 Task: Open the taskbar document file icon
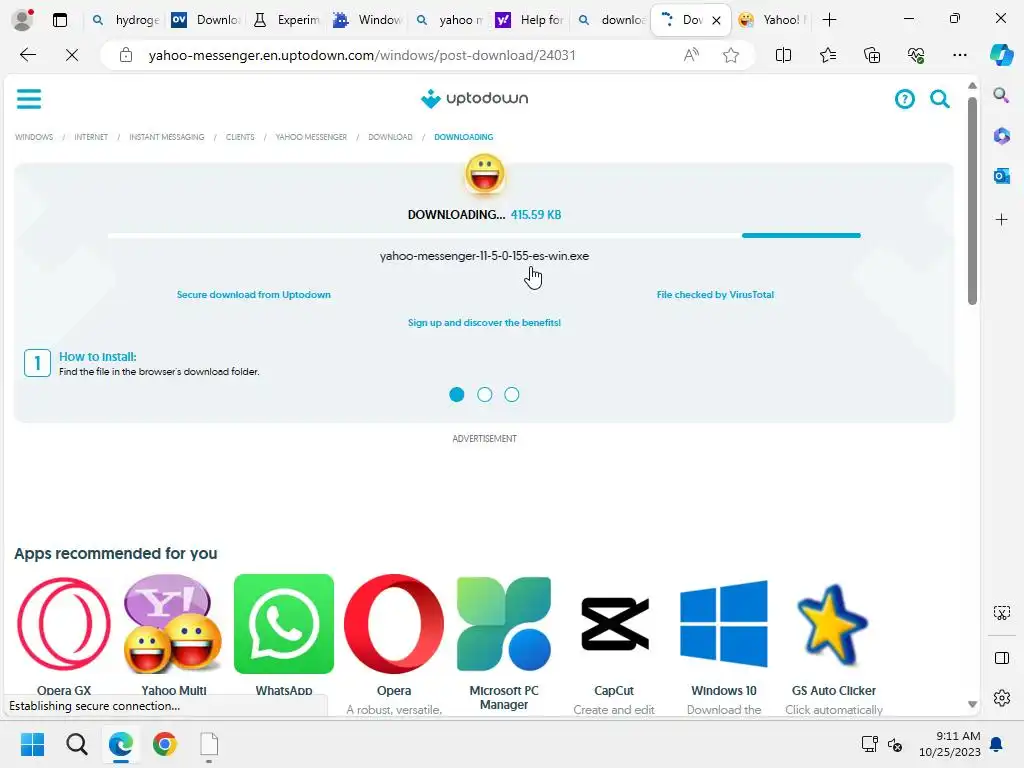209,744
